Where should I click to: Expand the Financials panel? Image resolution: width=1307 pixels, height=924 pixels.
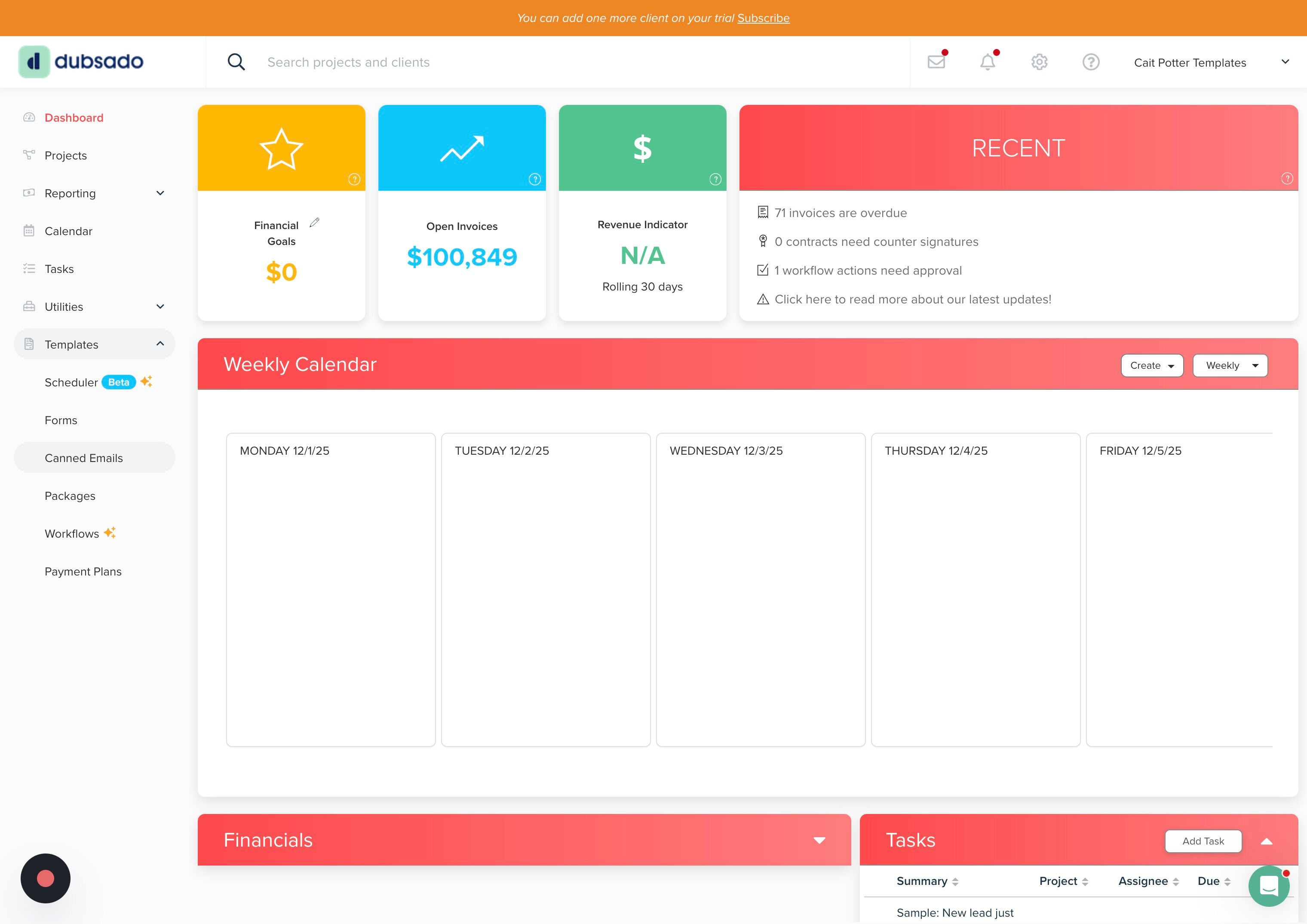(x=819, y=840)
